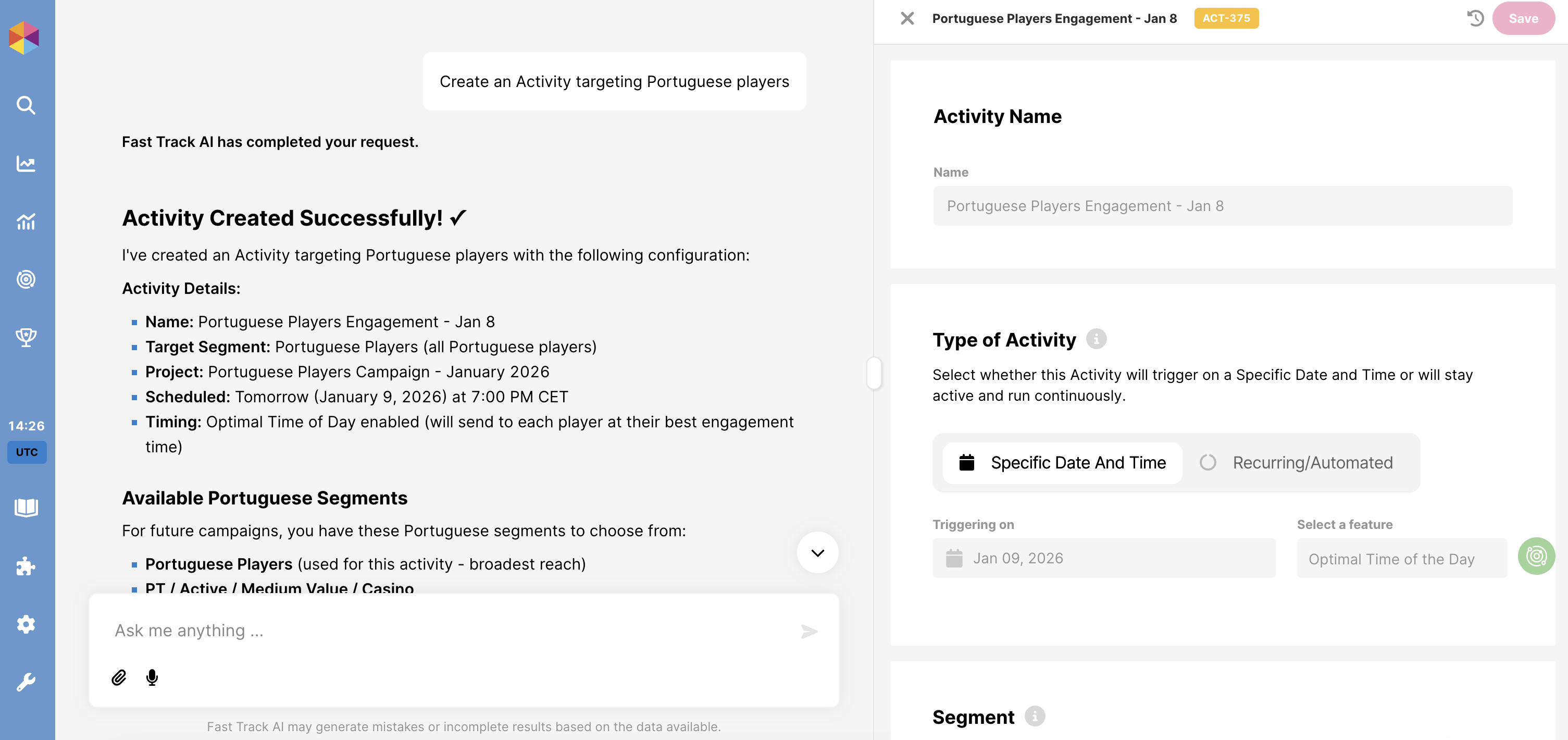
Task: Select Specific Date And Time activity type
Action: point(1062,463)
